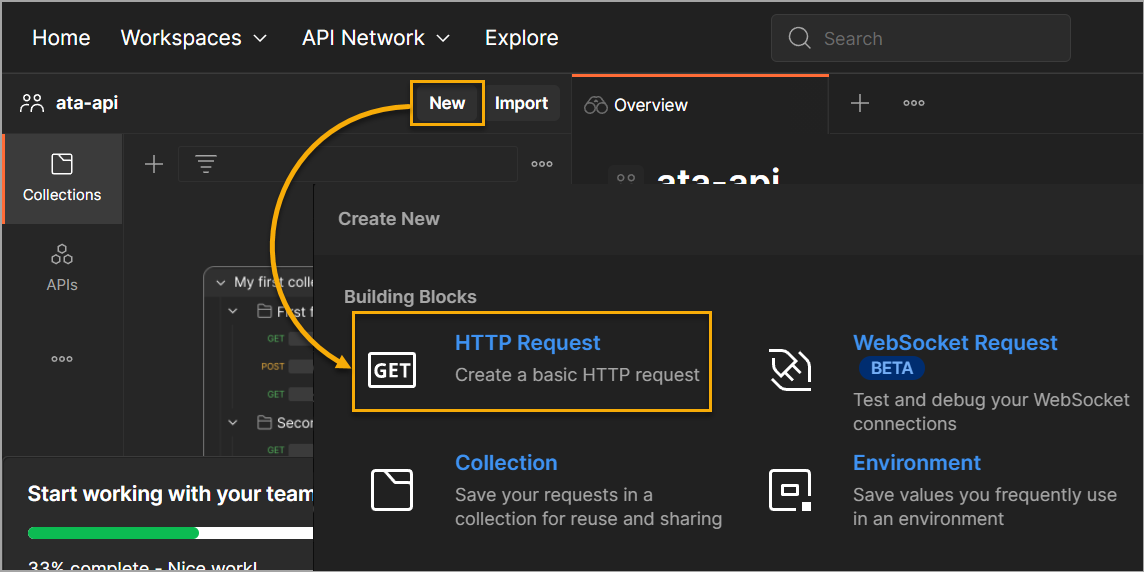Image resolution: width=1144 pixels, height=572 pixels.
Task: Open the Home page
Action: (61, 38)
